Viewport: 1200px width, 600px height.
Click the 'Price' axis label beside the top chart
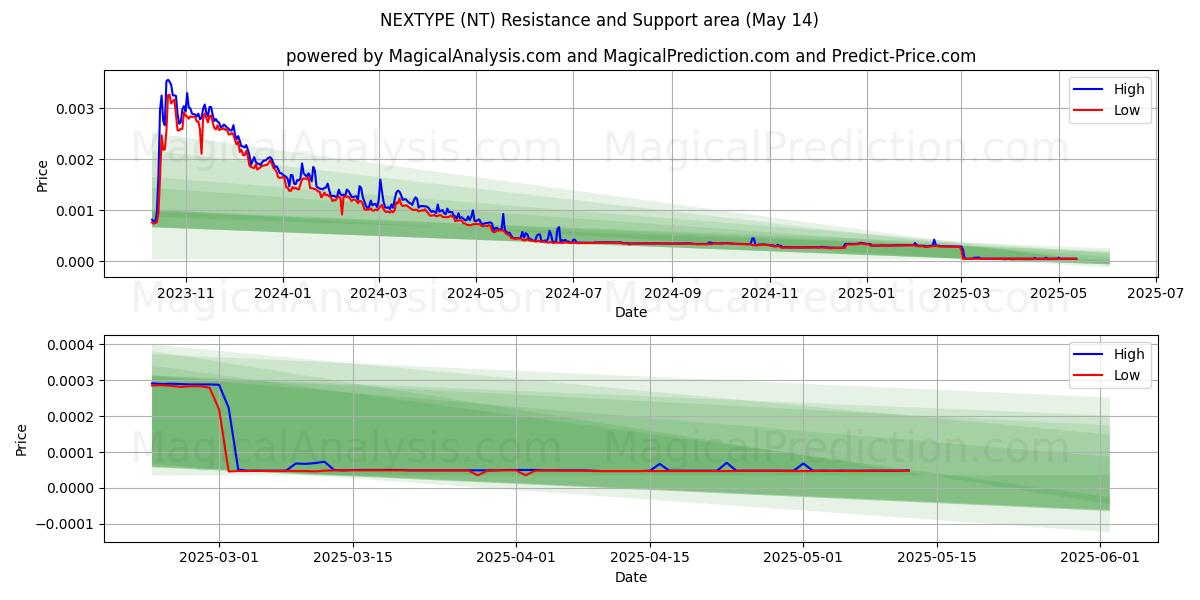coord(42,176)
